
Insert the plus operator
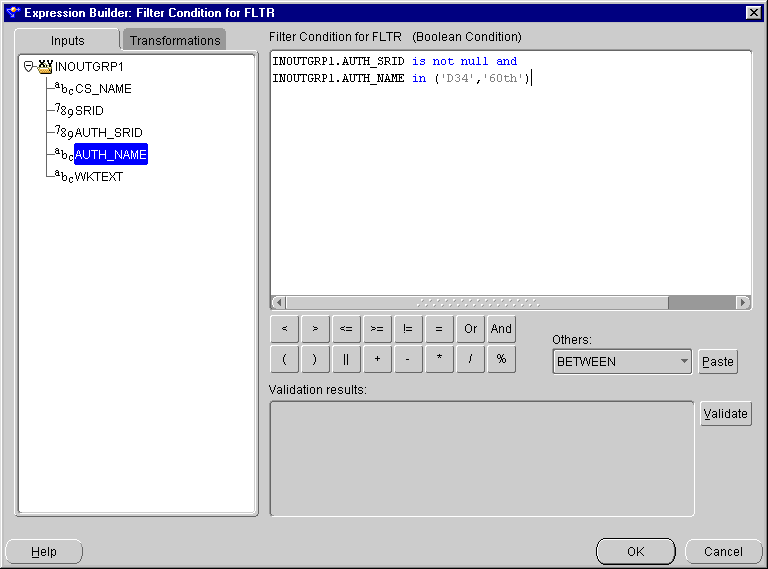(377, 359)
